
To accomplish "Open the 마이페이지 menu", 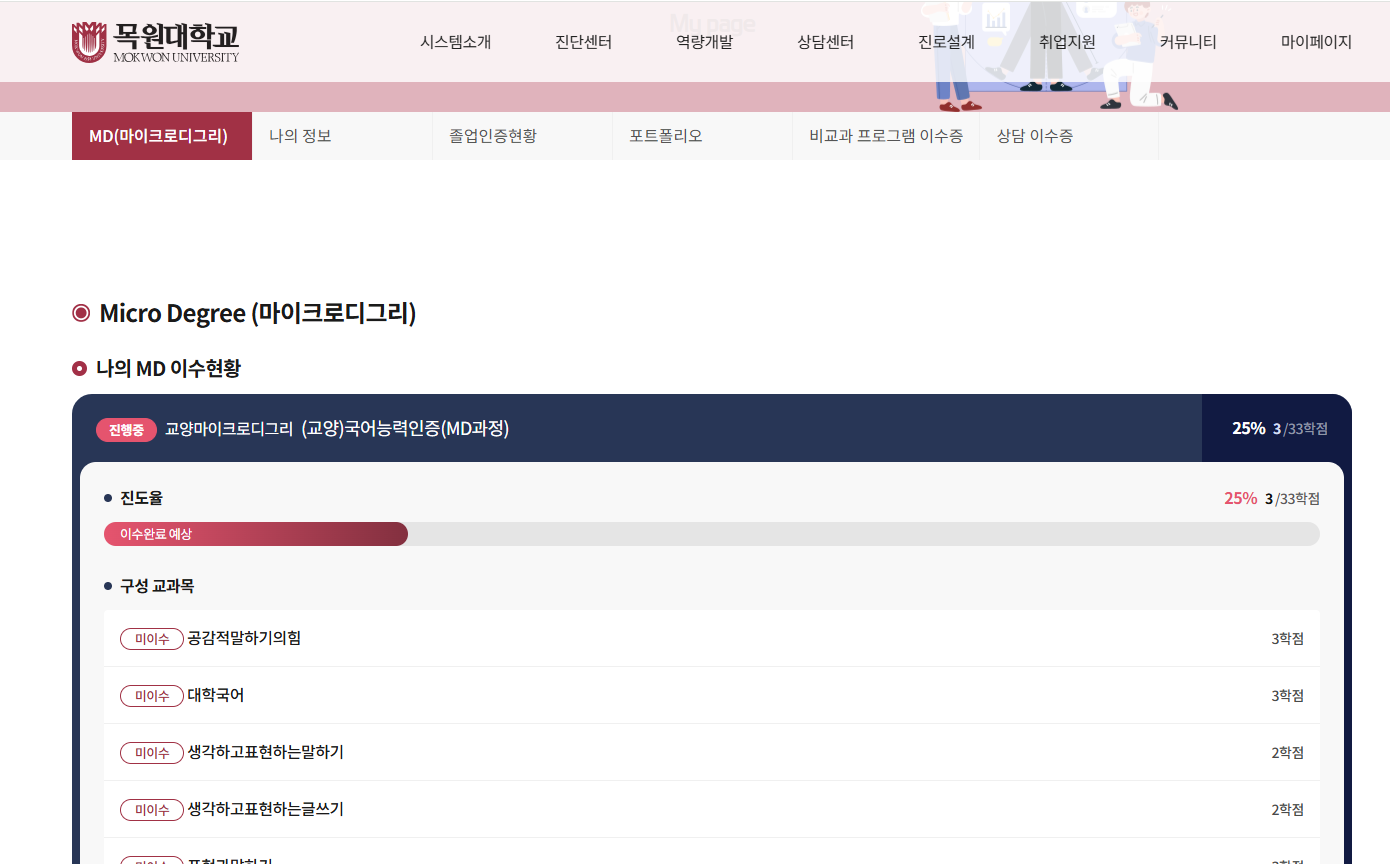I will [x=1316, y=42].
